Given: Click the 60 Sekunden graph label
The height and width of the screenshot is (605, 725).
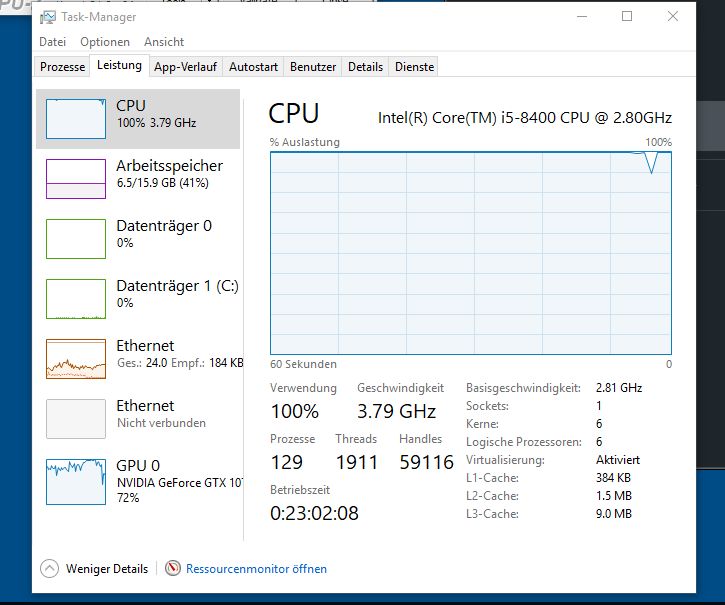Looking at the screenshot, I should 303,364.
